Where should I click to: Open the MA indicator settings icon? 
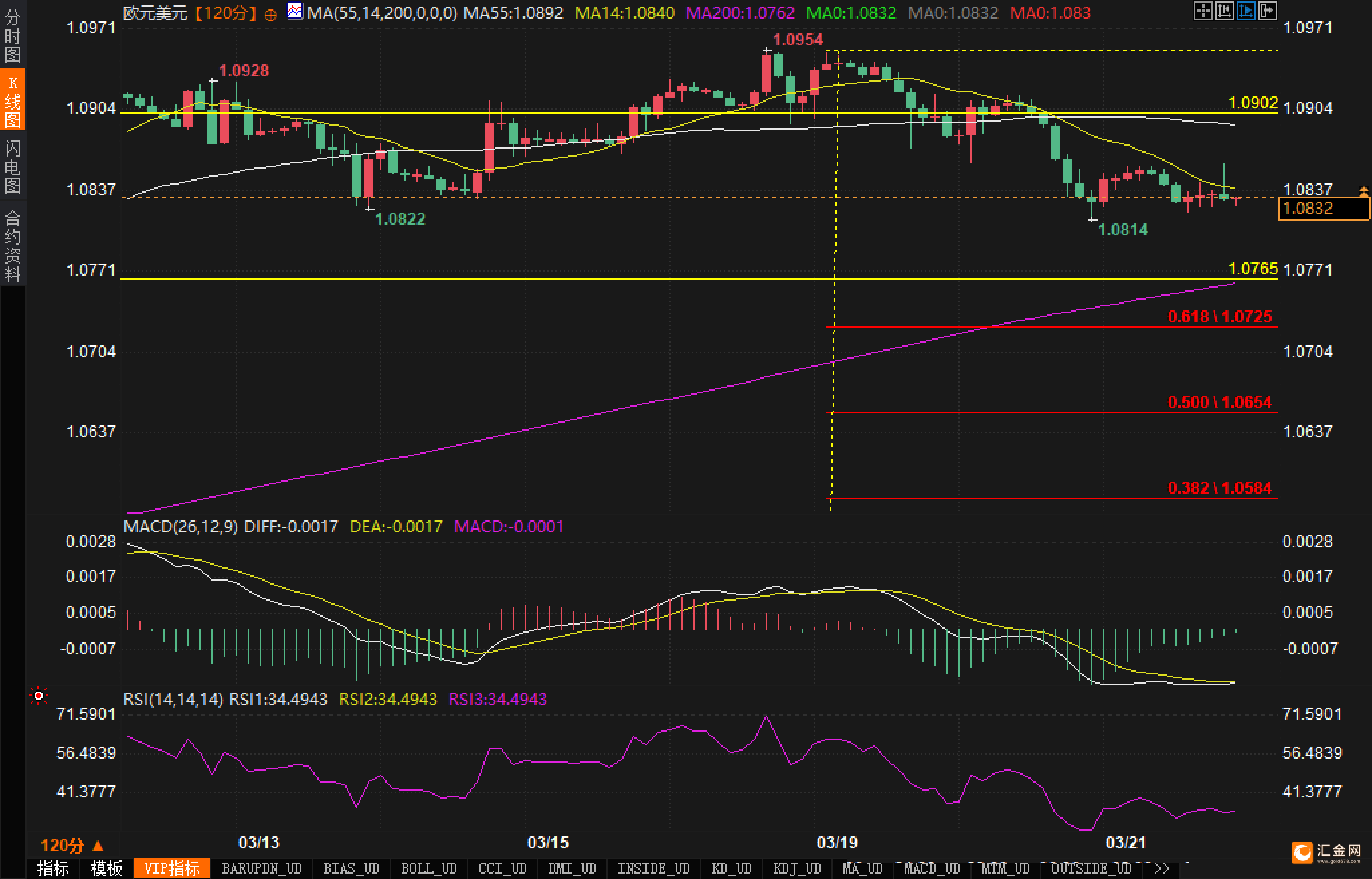point(294,10)
